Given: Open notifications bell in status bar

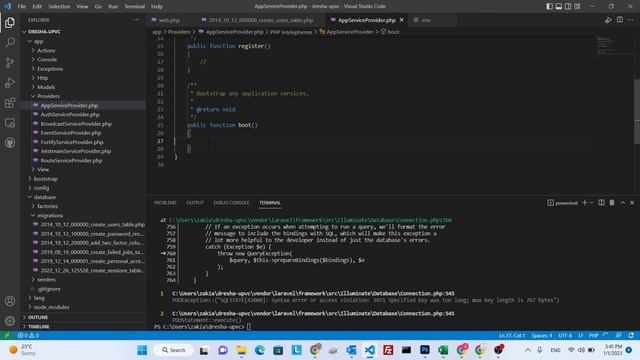Looking at the screenshot, I should [631, 335].
